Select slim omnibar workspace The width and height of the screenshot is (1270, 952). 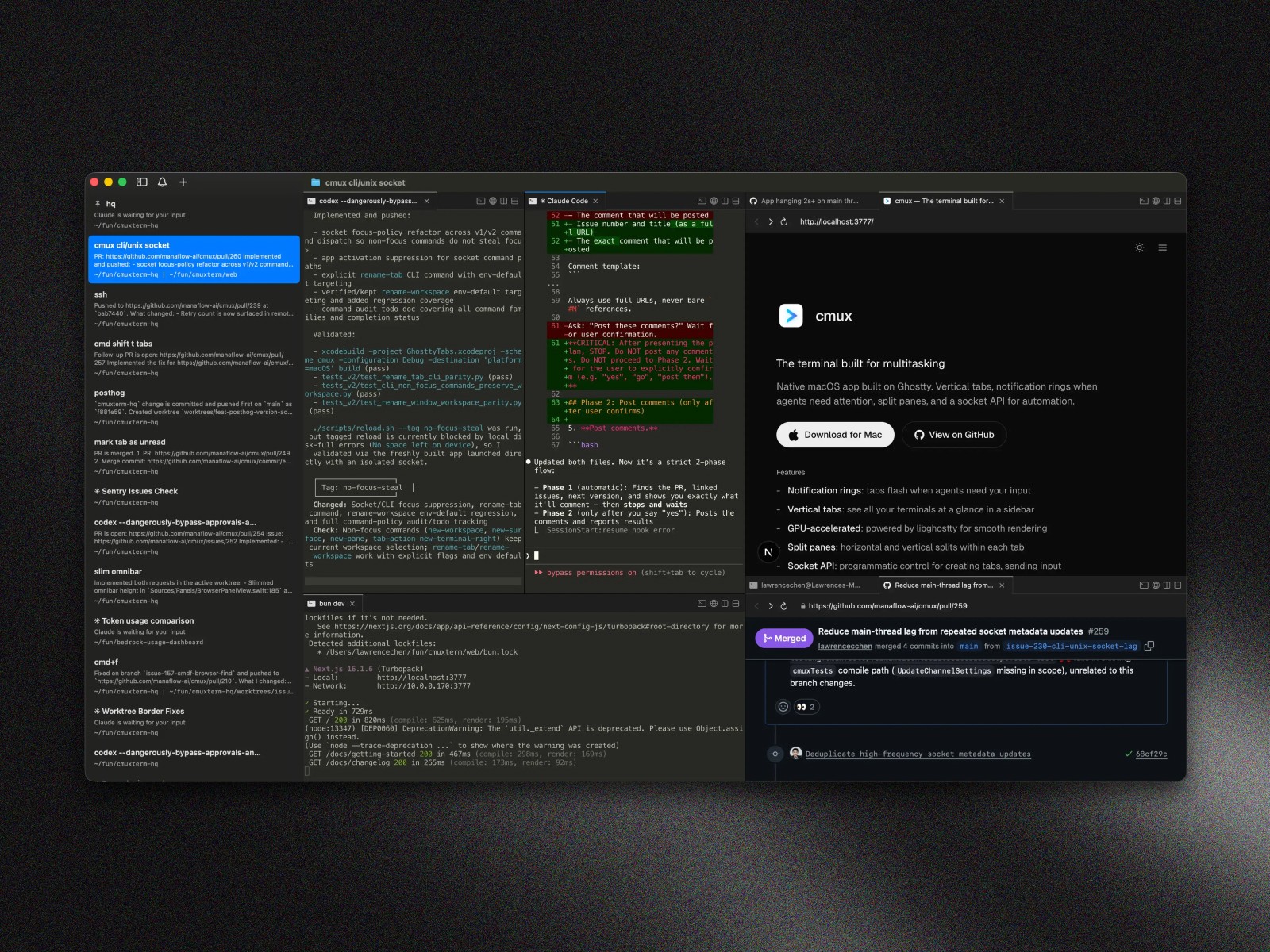point(194,585)
